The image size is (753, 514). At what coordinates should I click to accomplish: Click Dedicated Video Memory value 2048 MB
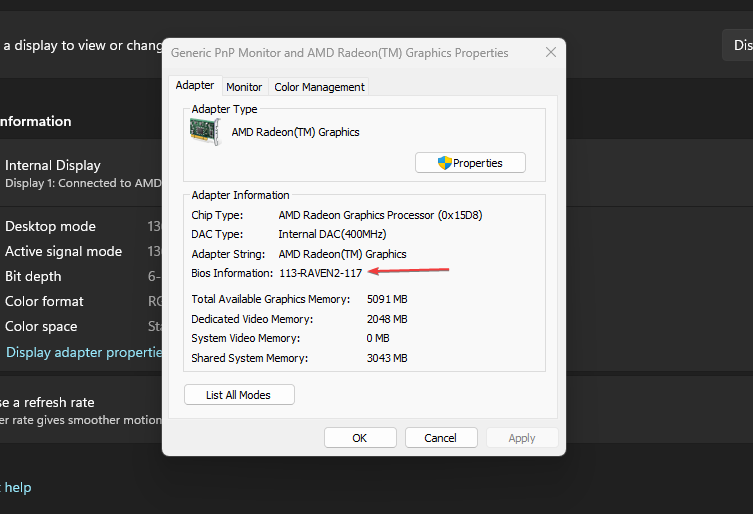(387, 319)
